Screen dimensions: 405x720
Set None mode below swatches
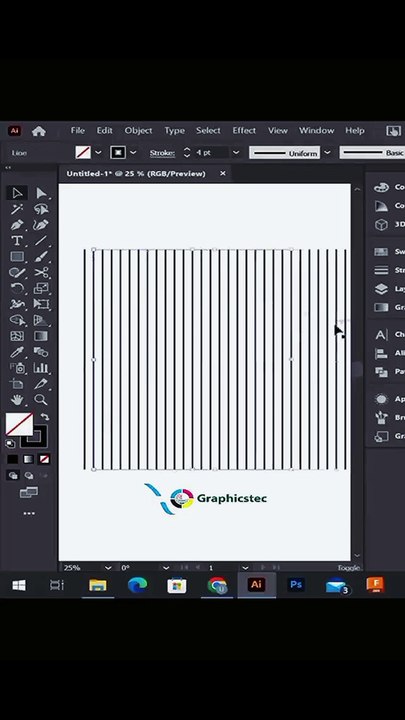click(44, 459)
